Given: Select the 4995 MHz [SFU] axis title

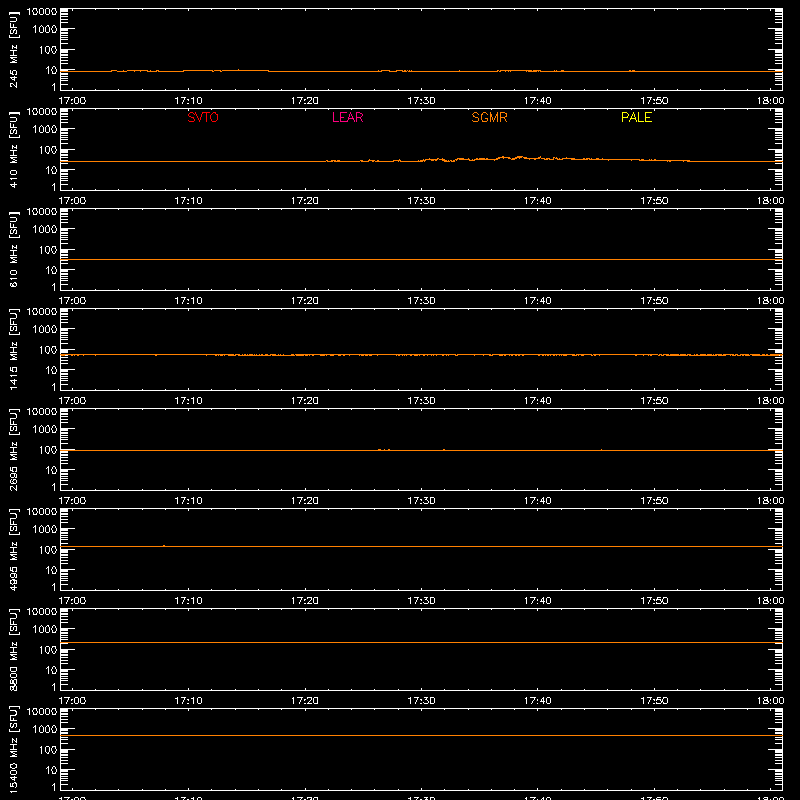Looking at the screenshot, I should click(13, 550).
